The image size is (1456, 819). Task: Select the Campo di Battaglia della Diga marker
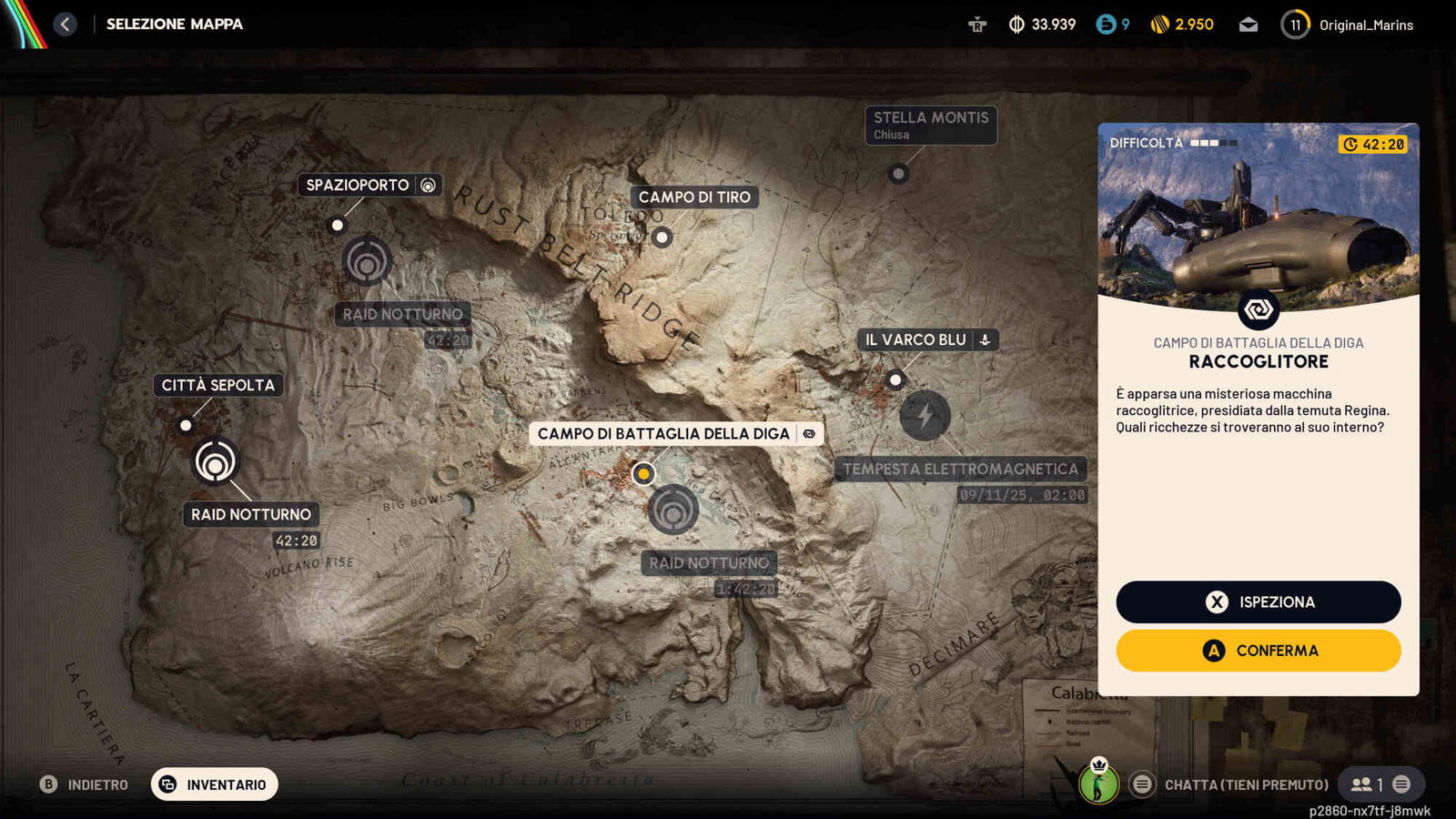coord(643,474)
